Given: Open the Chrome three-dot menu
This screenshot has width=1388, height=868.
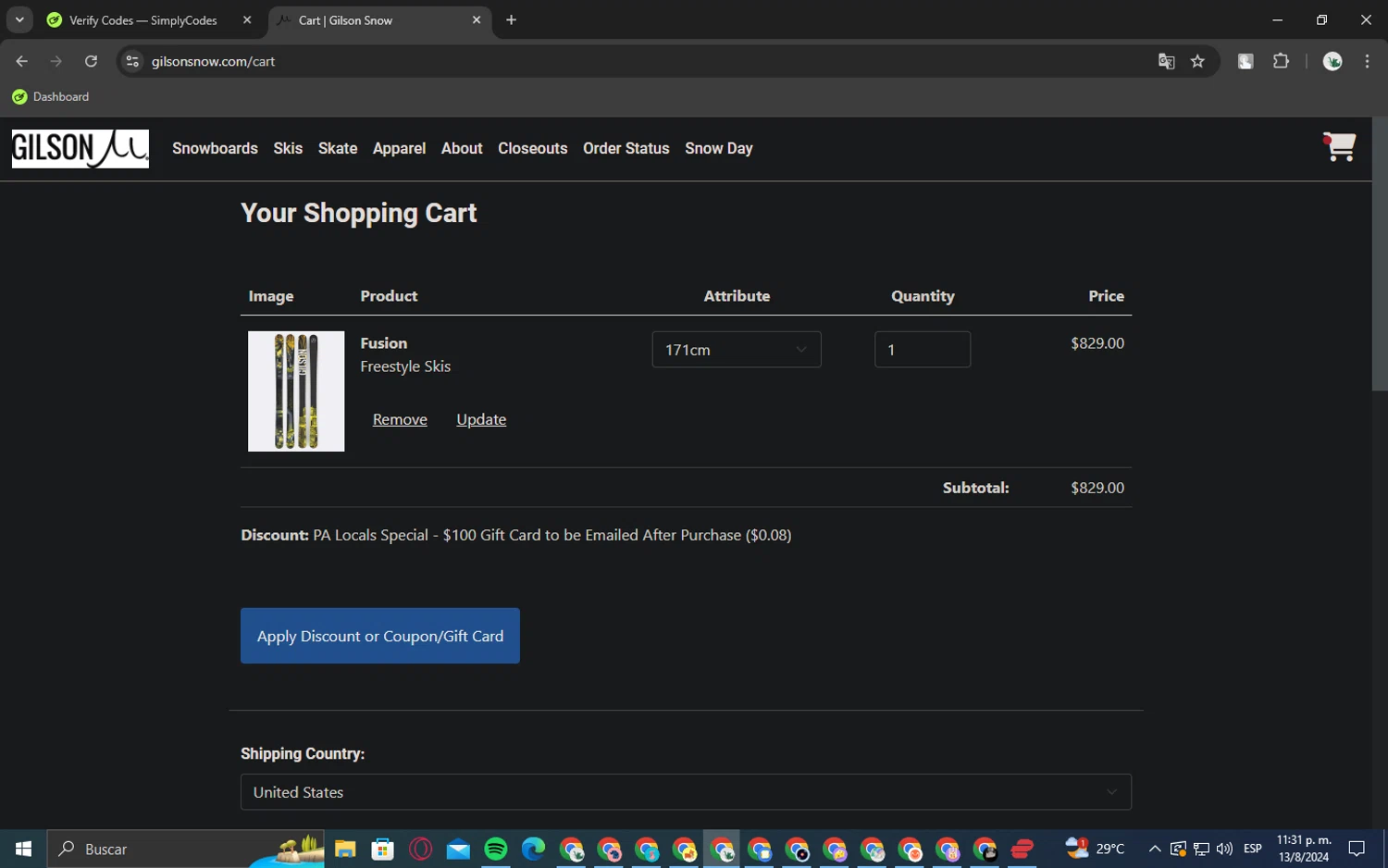Looking at the screenshot, I should pyautogui.click(x=1367, y=61).
